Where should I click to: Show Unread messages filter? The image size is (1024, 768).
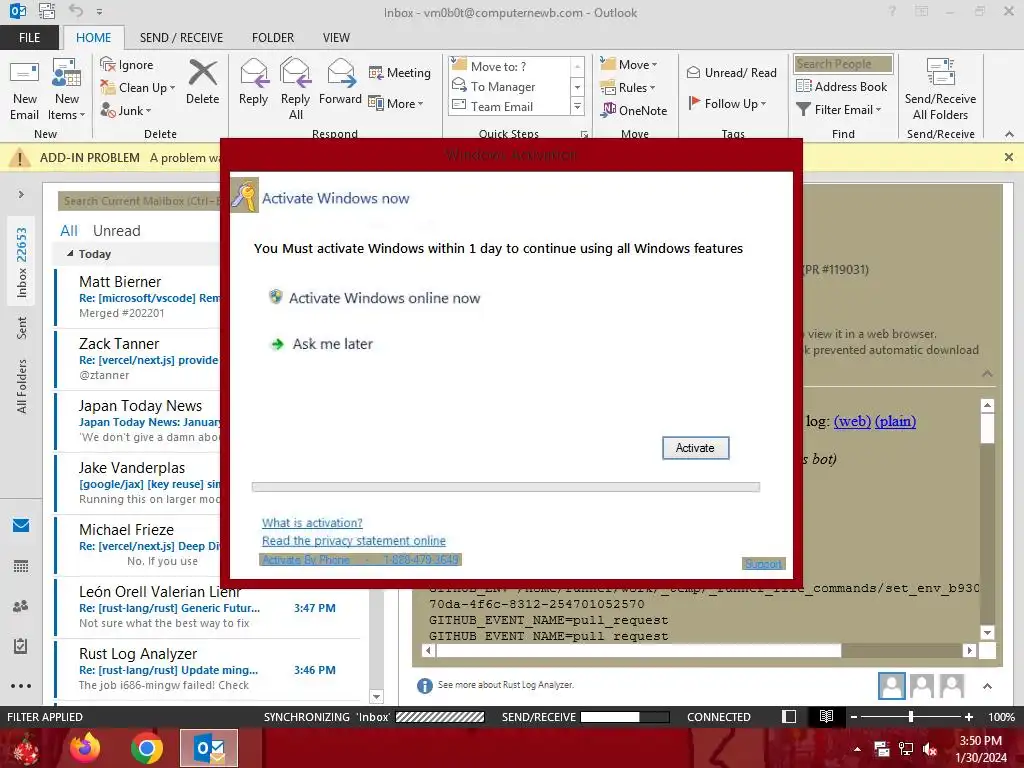point(116,231)
